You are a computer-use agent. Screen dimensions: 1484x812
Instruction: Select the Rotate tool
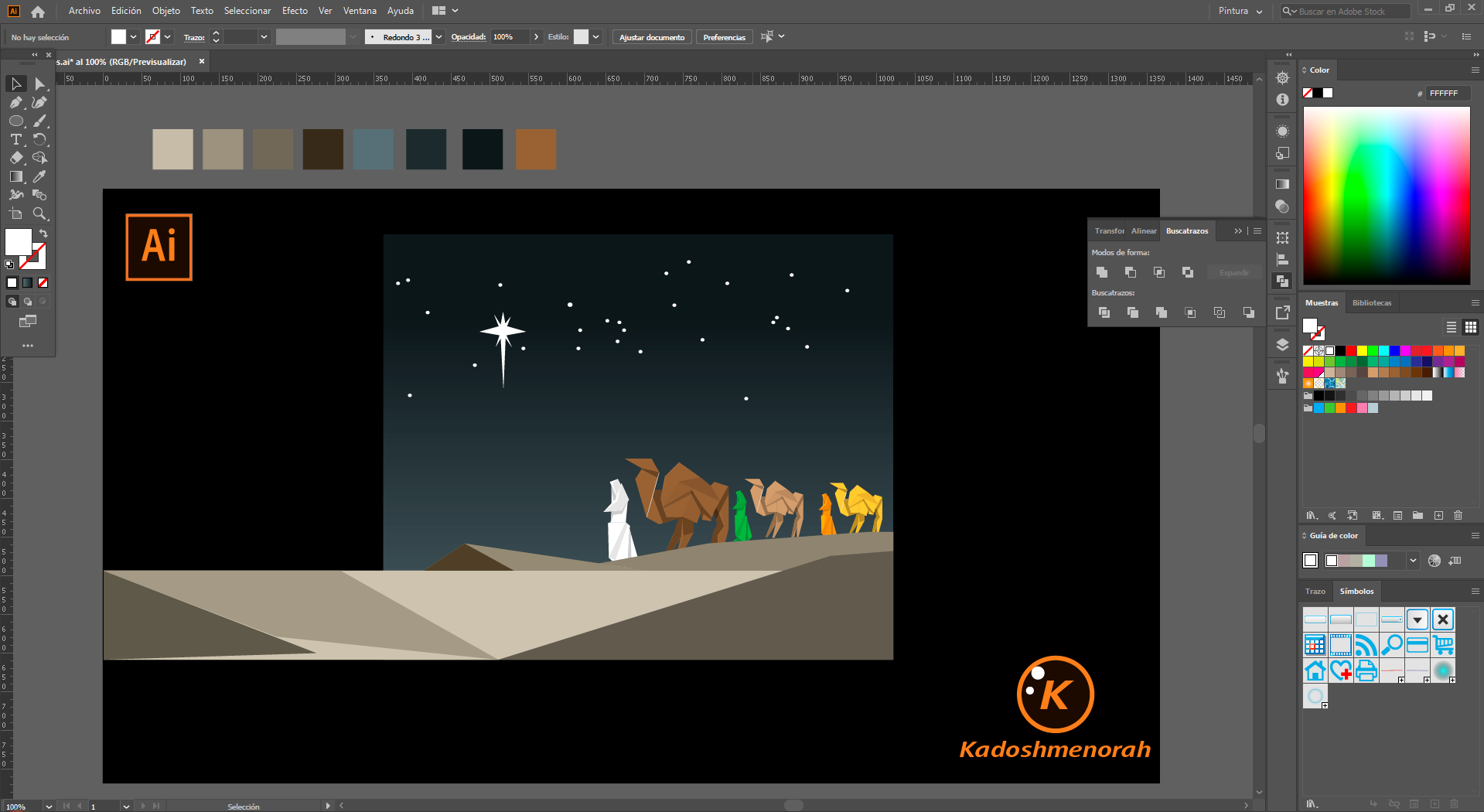coord(39,139)
